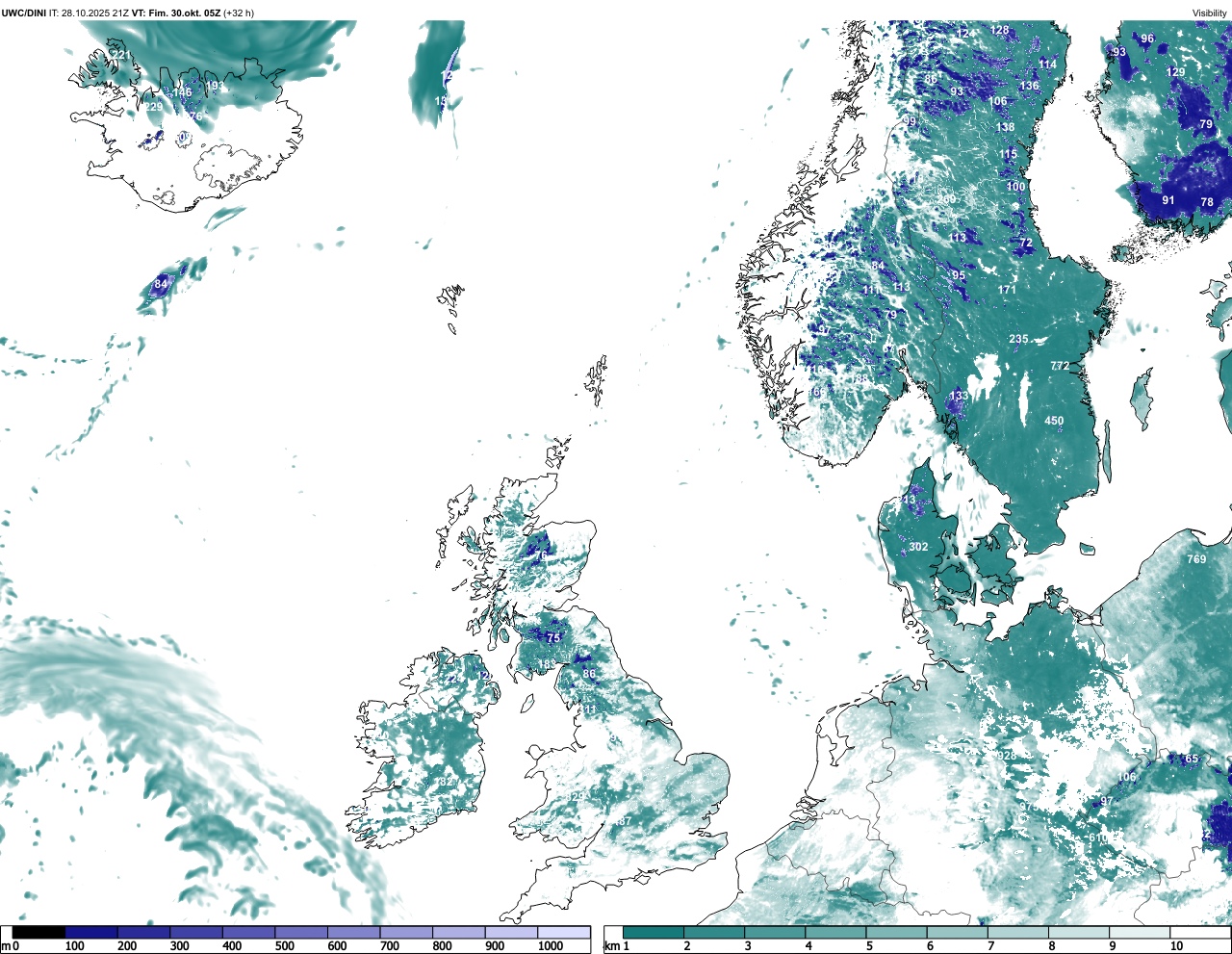
Task: Click the '84' value over Atlantic south of Iceland
Action: 161,284
